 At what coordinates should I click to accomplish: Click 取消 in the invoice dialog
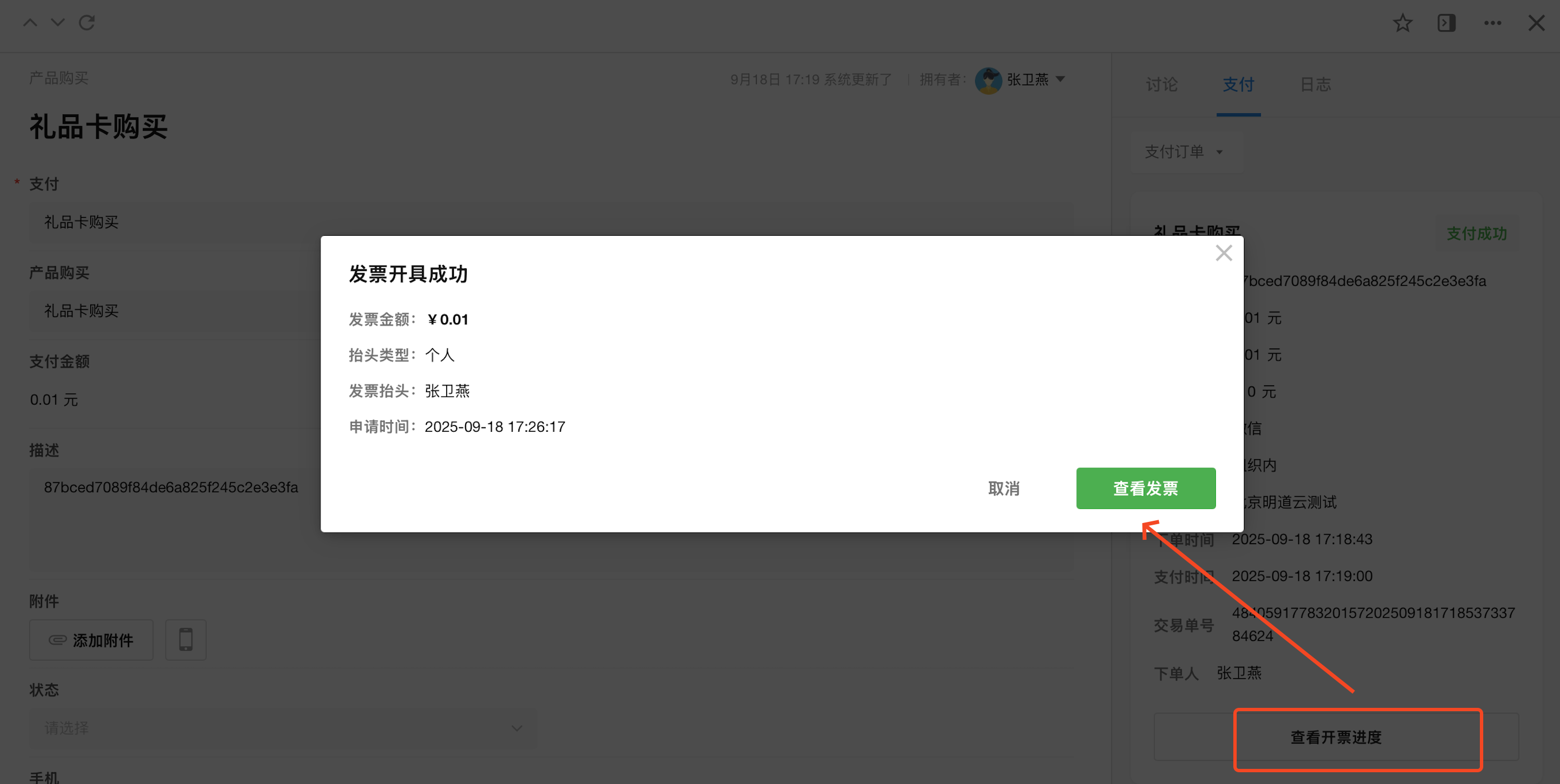pyautogui.click(x=1004, y=488)
